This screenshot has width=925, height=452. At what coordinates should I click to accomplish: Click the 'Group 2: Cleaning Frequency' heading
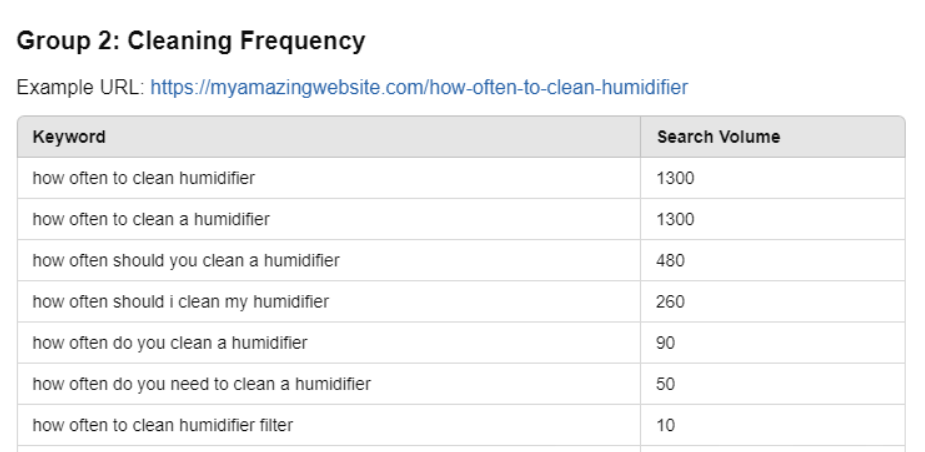click(x=191, y=42)
